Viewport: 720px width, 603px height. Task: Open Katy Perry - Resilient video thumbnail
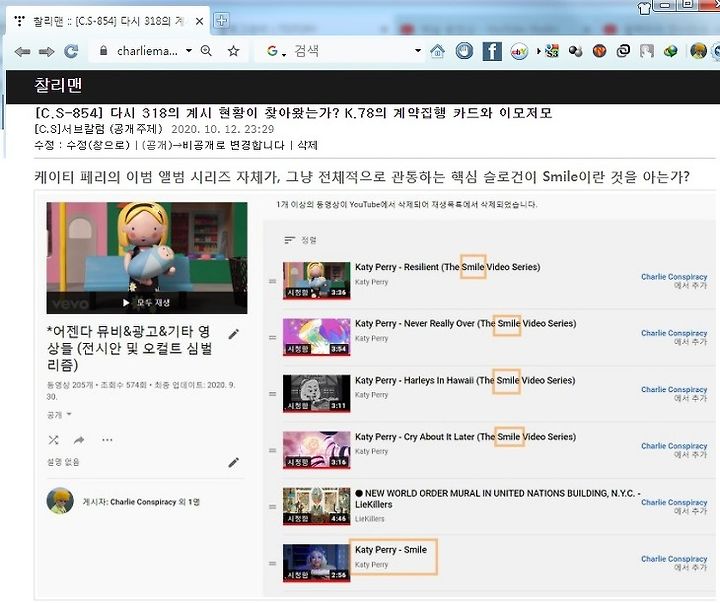pos(316,281)
